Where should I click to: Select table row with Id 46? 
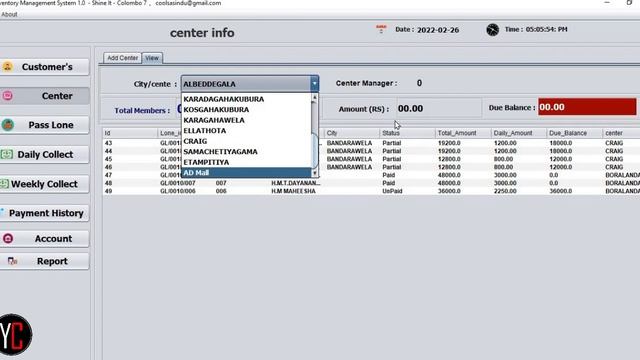click(371, 167)
